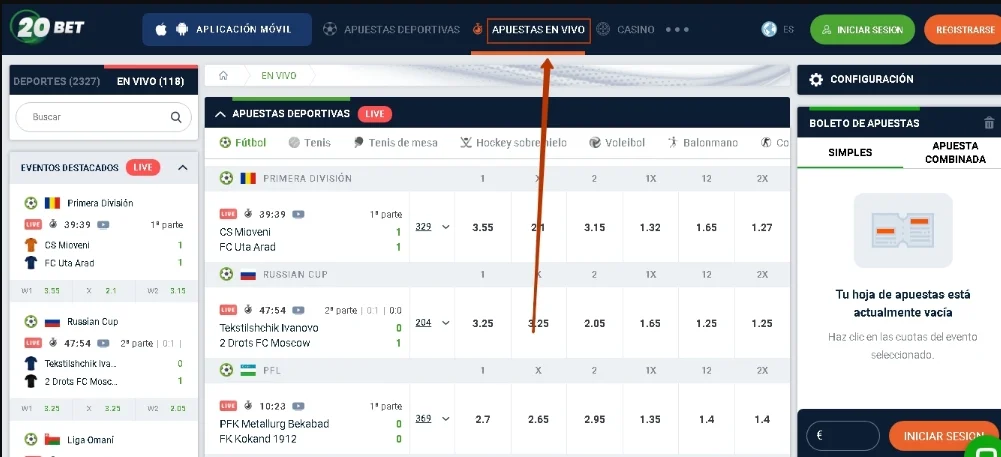Pick odds 2.05 for 2 Drots FC Moscow
This screenshot has width=1001, height=457.
[594, 323]
